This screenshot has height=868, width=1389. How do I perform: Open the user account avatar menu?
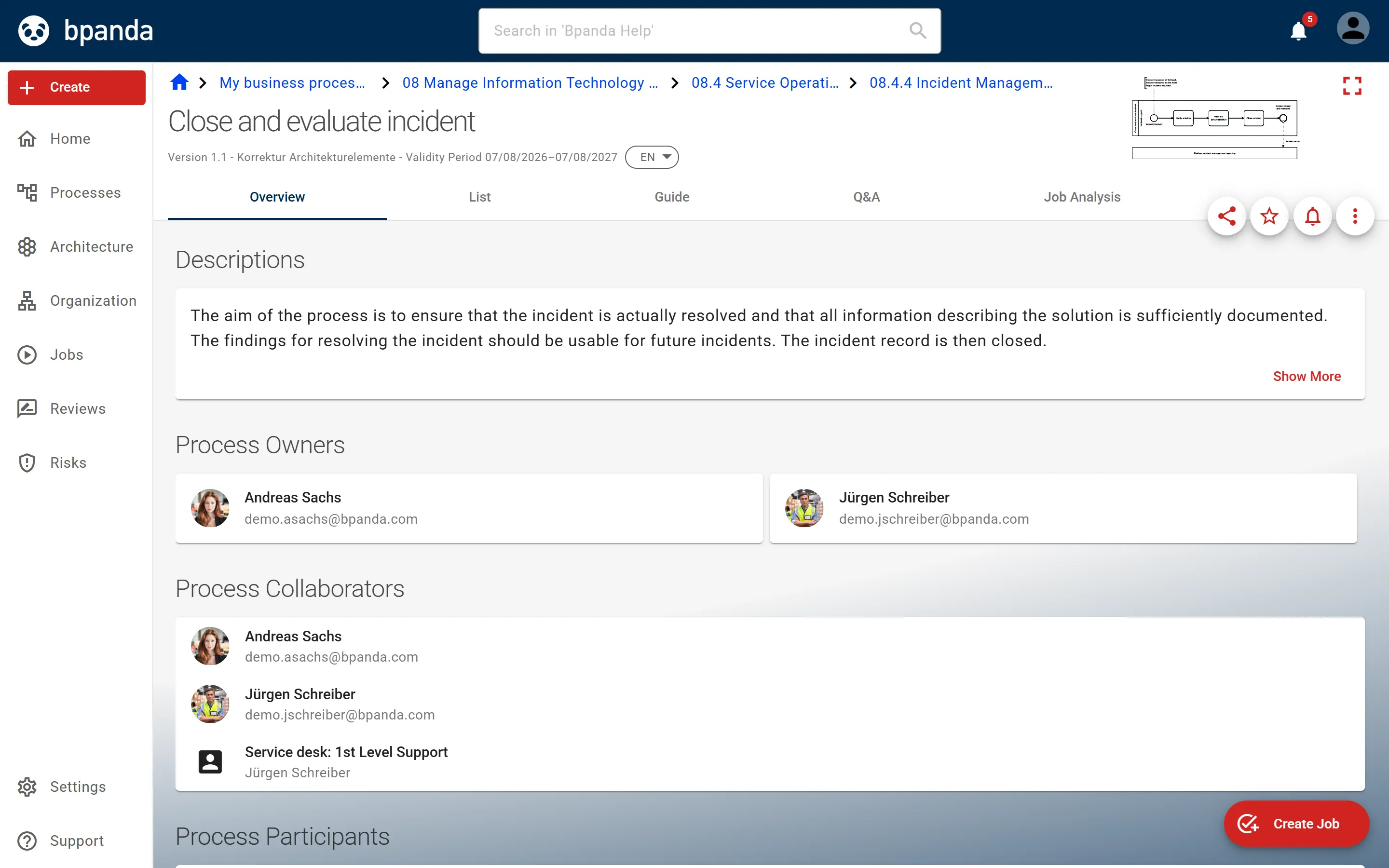coord(1353,29)
